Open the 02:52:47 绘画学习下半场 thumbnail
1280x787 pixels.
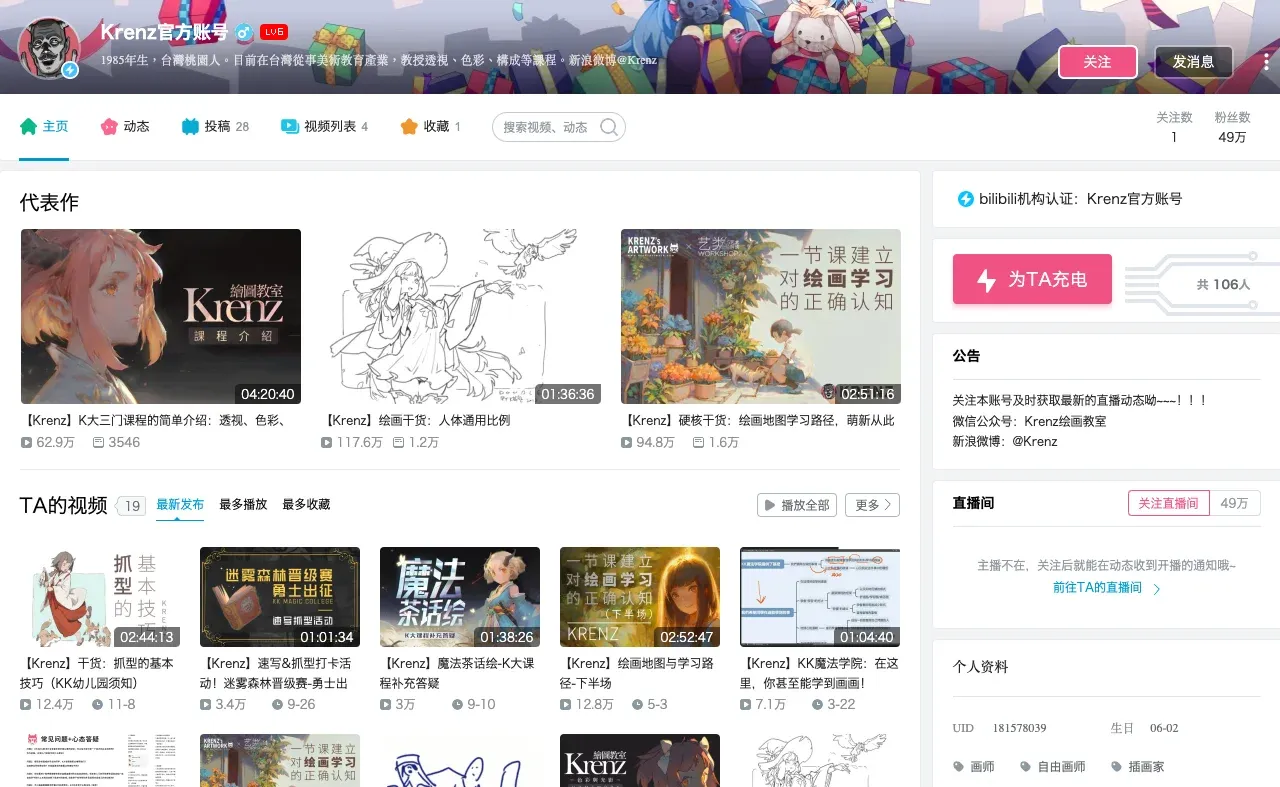[640, 597]
